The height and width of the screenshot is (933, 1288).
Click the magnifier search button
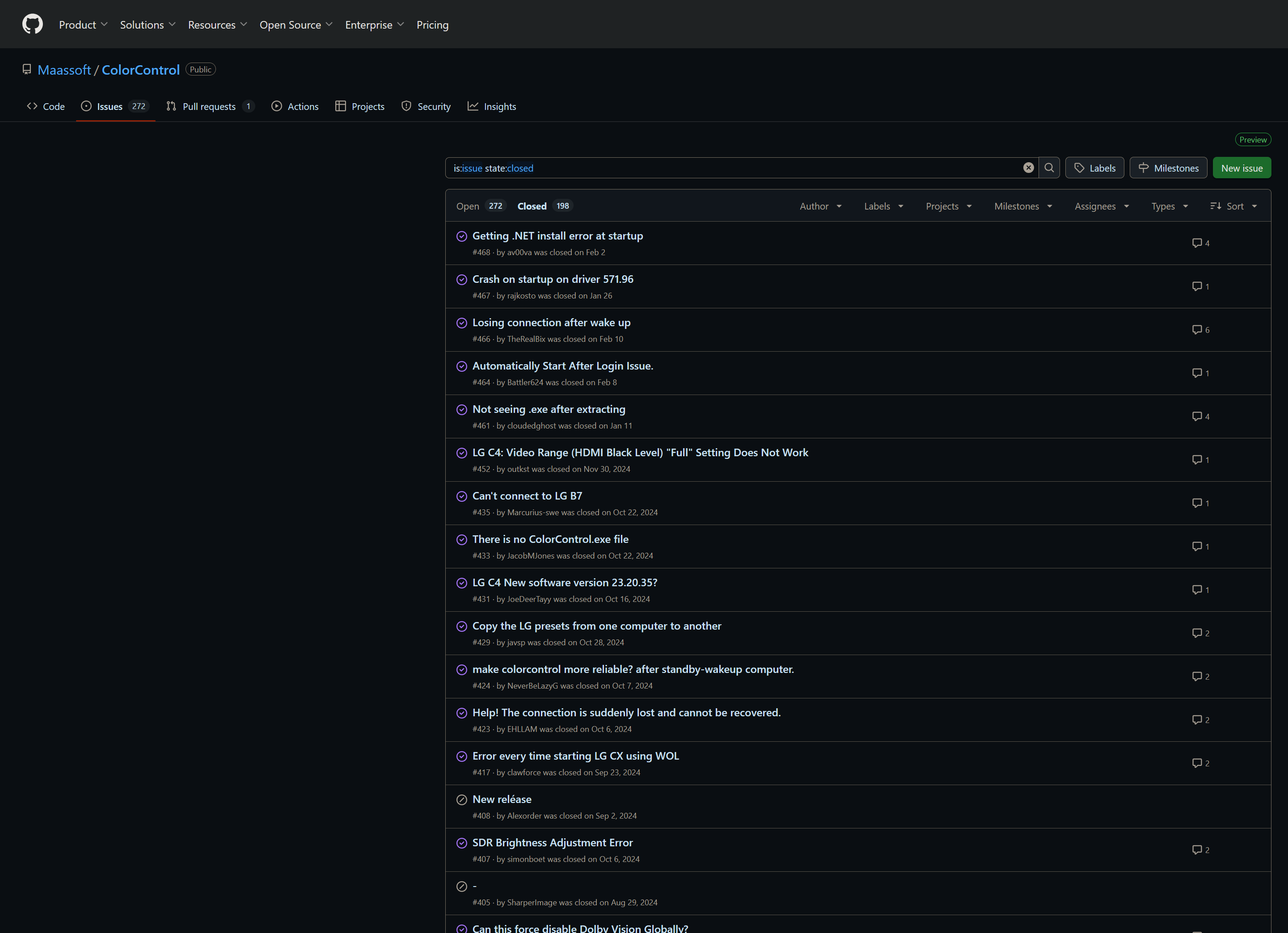[x=1049, y=168]
